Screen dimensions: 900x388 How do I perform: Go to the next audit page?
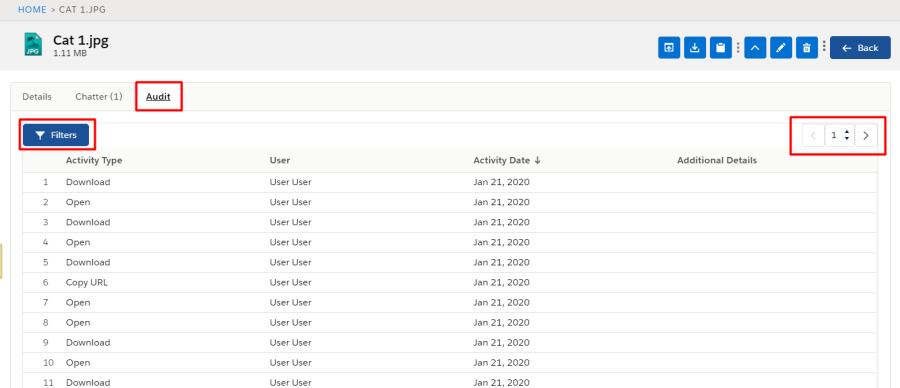coord(866,135)
